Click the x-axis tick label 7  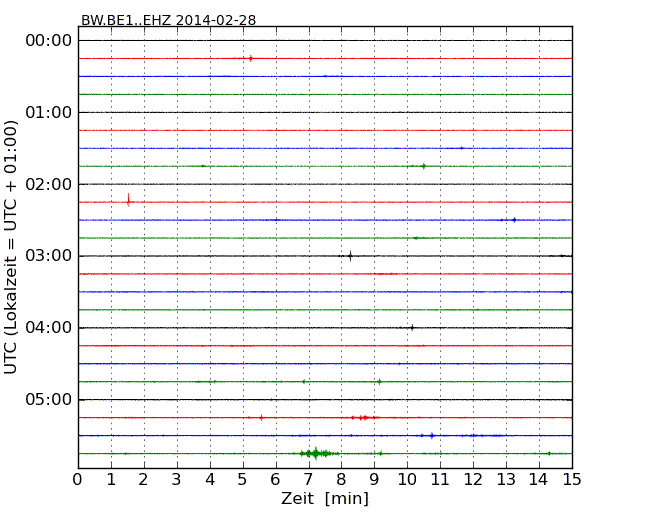tap(308, 480)
